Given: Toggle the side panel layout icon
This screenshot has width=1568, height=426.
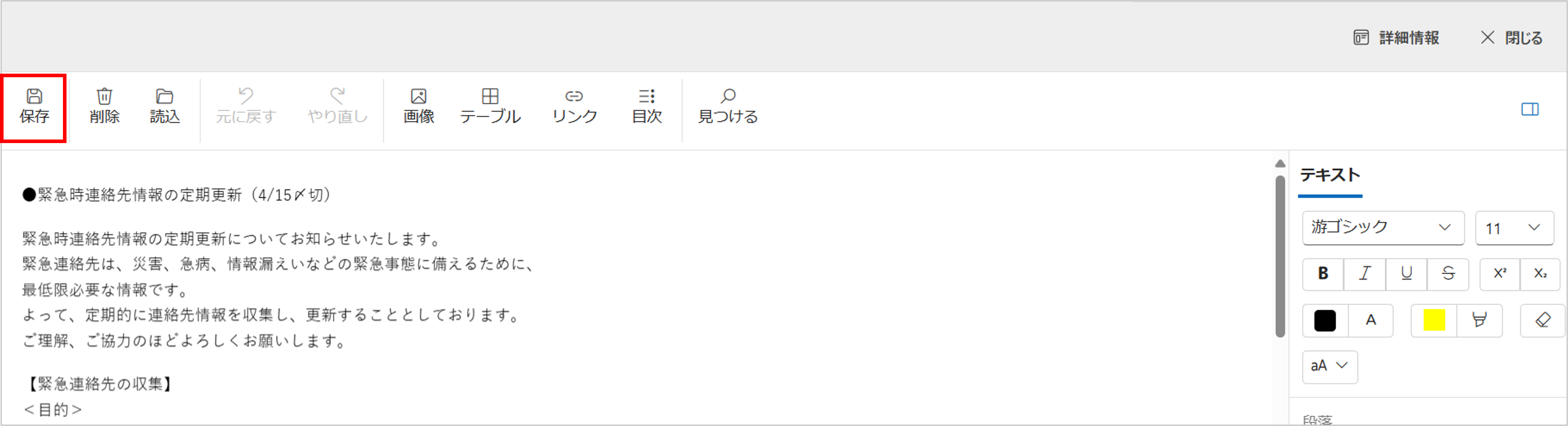Looking at the screenshot, I should point(1530,109).
